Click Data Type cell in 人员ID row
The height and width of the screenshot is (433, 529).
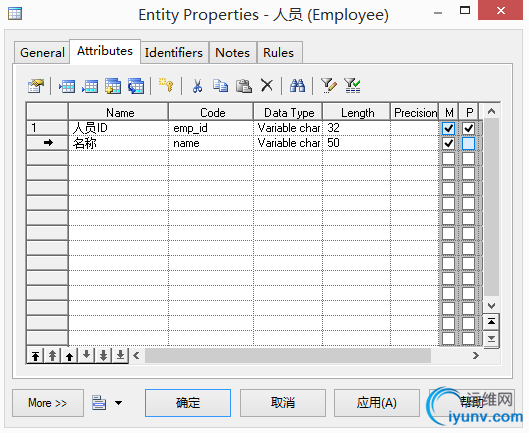click(288, 128)
